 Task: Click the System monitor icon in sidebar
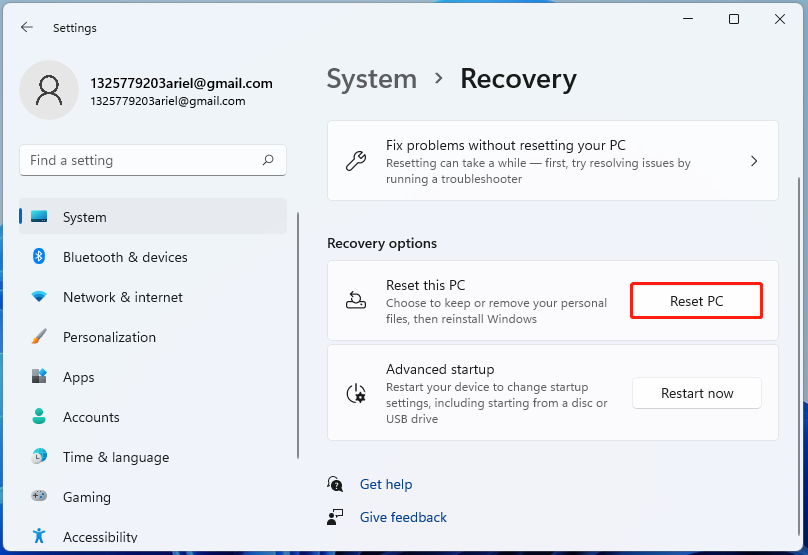point(39,216)
